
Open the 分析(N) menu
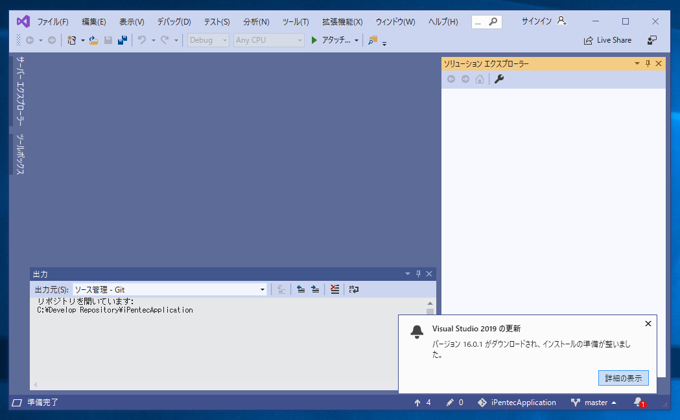(256, 22)
